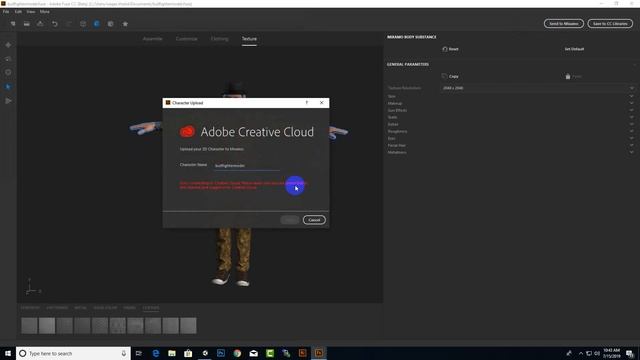The width and height of the screenshot is (640, 360).
Task: Click the star icon in the top toolbar
Action: coord(125,24)
